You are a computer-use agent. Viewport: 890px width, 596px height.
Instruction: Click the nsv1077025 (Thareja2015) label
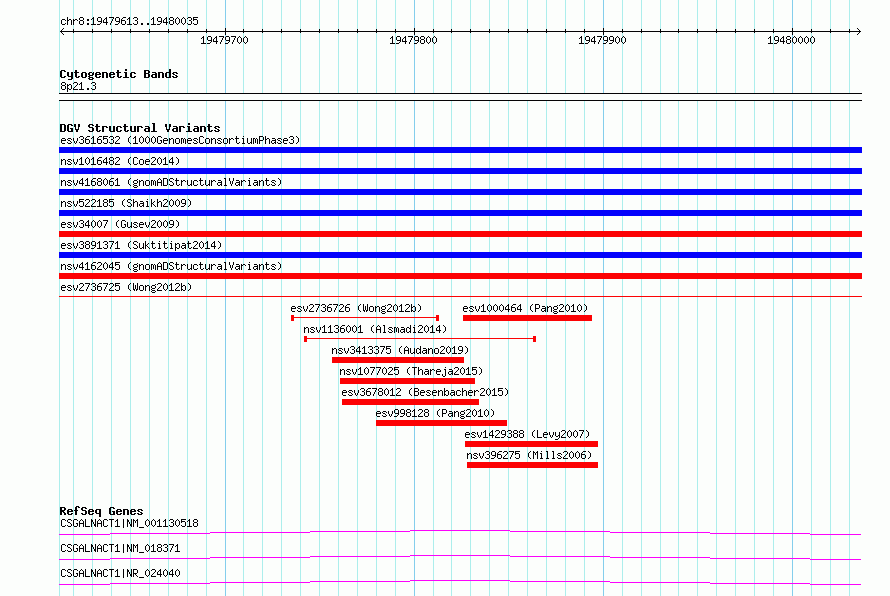(411, 371)
